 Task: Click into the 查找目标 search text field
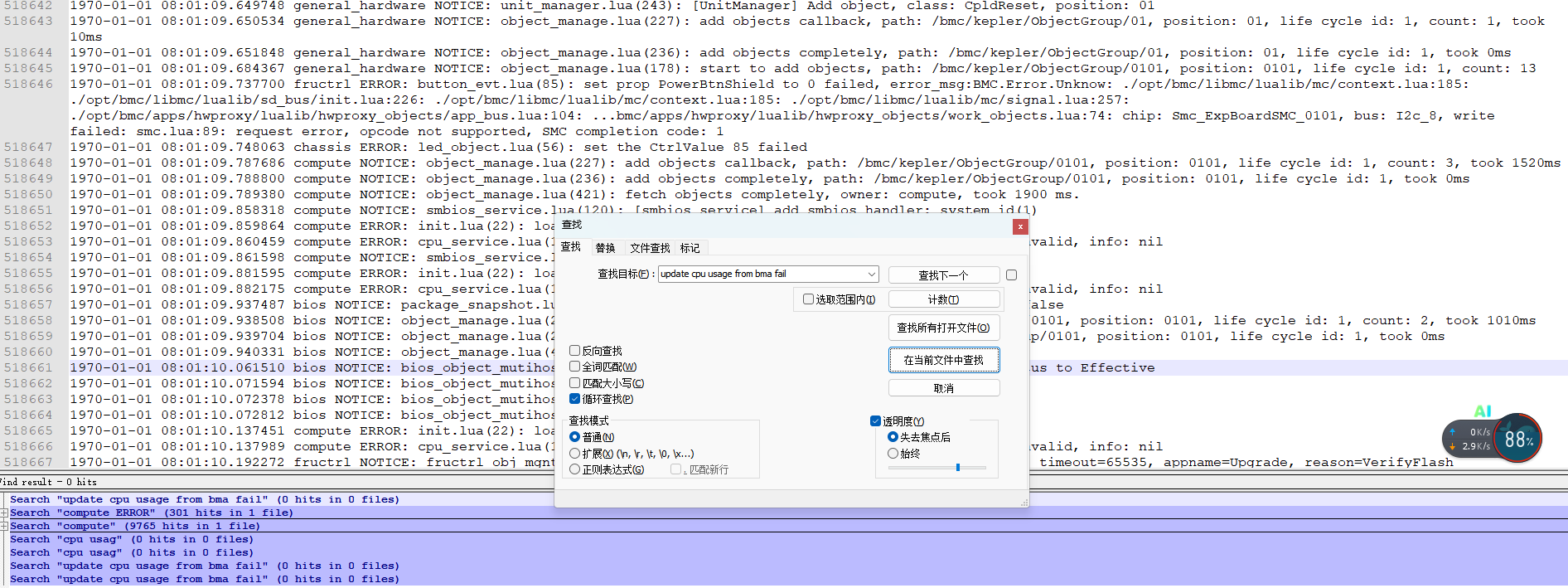(x=761, y=275)
